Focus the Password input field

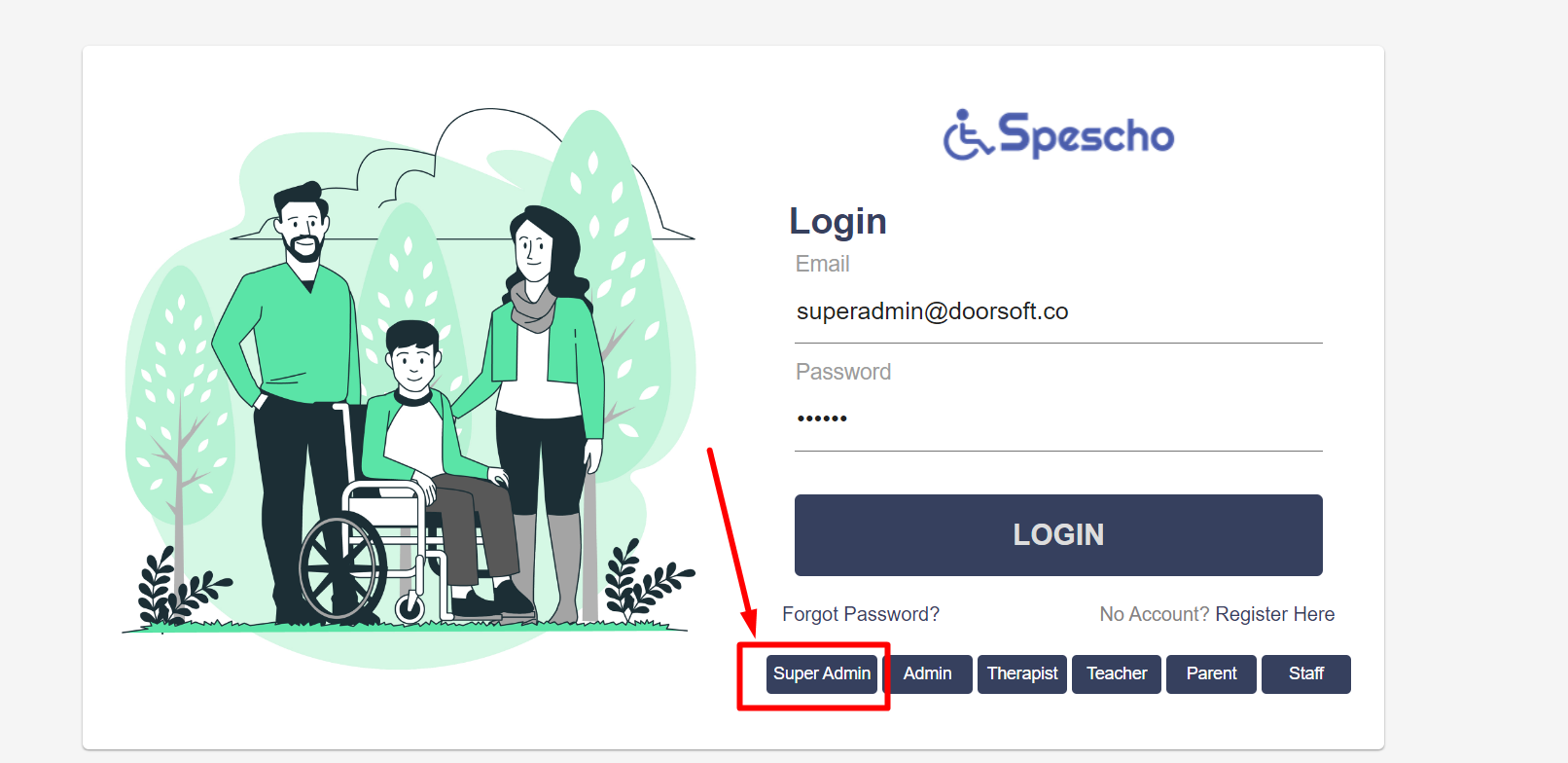tap(1058, 419)
